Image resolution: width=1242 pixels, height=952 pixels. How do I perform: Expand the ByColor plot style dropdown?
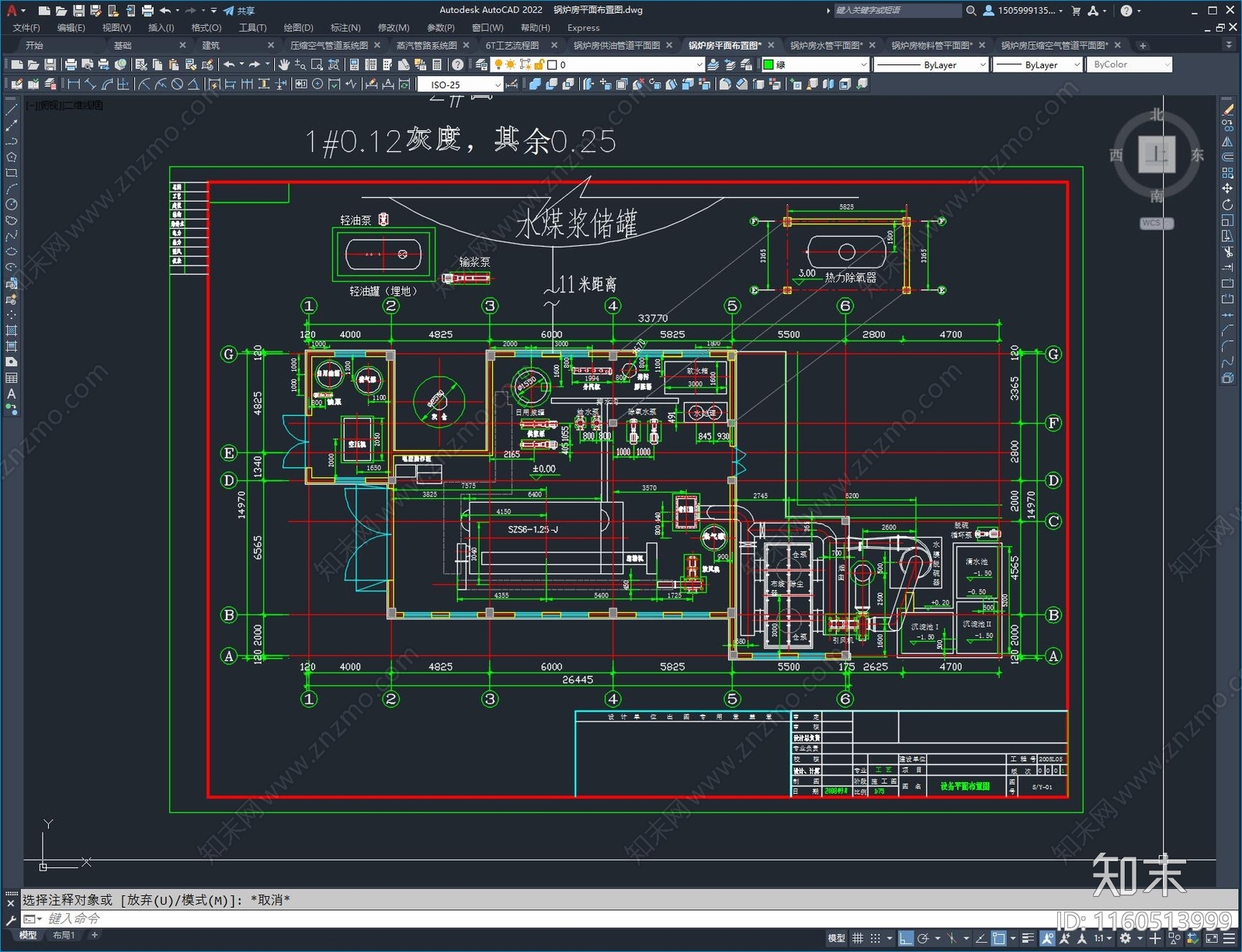[1129, 65]
